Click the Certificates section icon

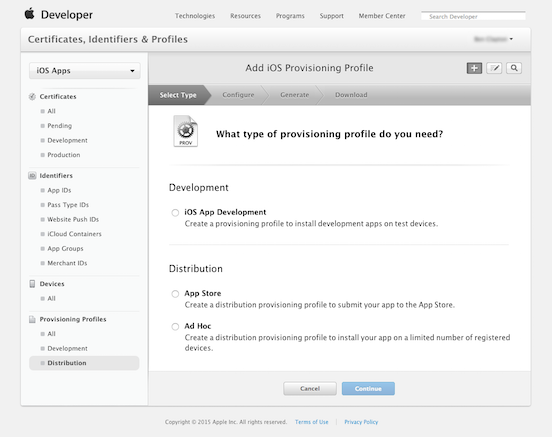point(32,96)
